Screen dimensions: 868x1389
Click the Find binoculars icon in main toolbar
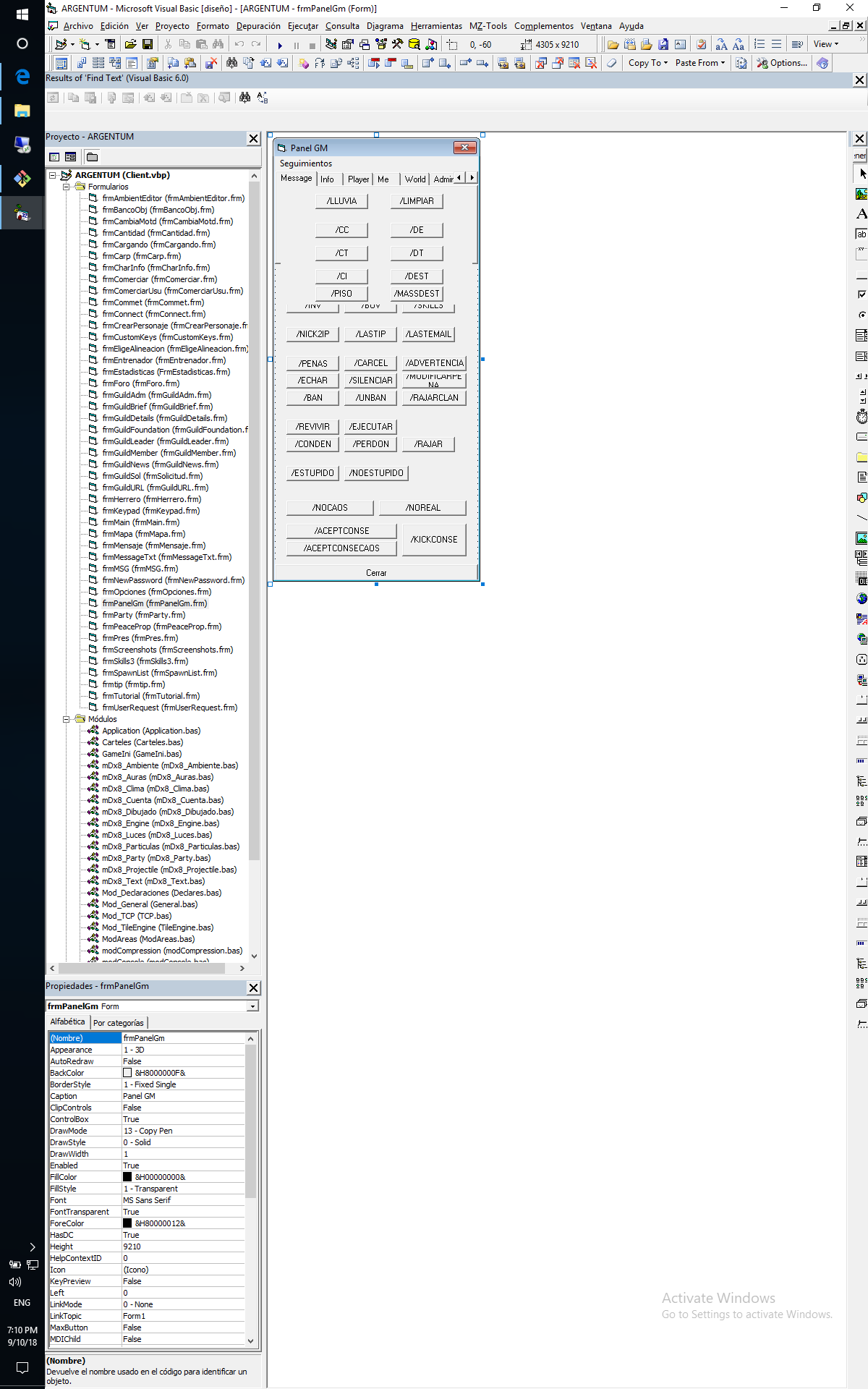(218, 44)
